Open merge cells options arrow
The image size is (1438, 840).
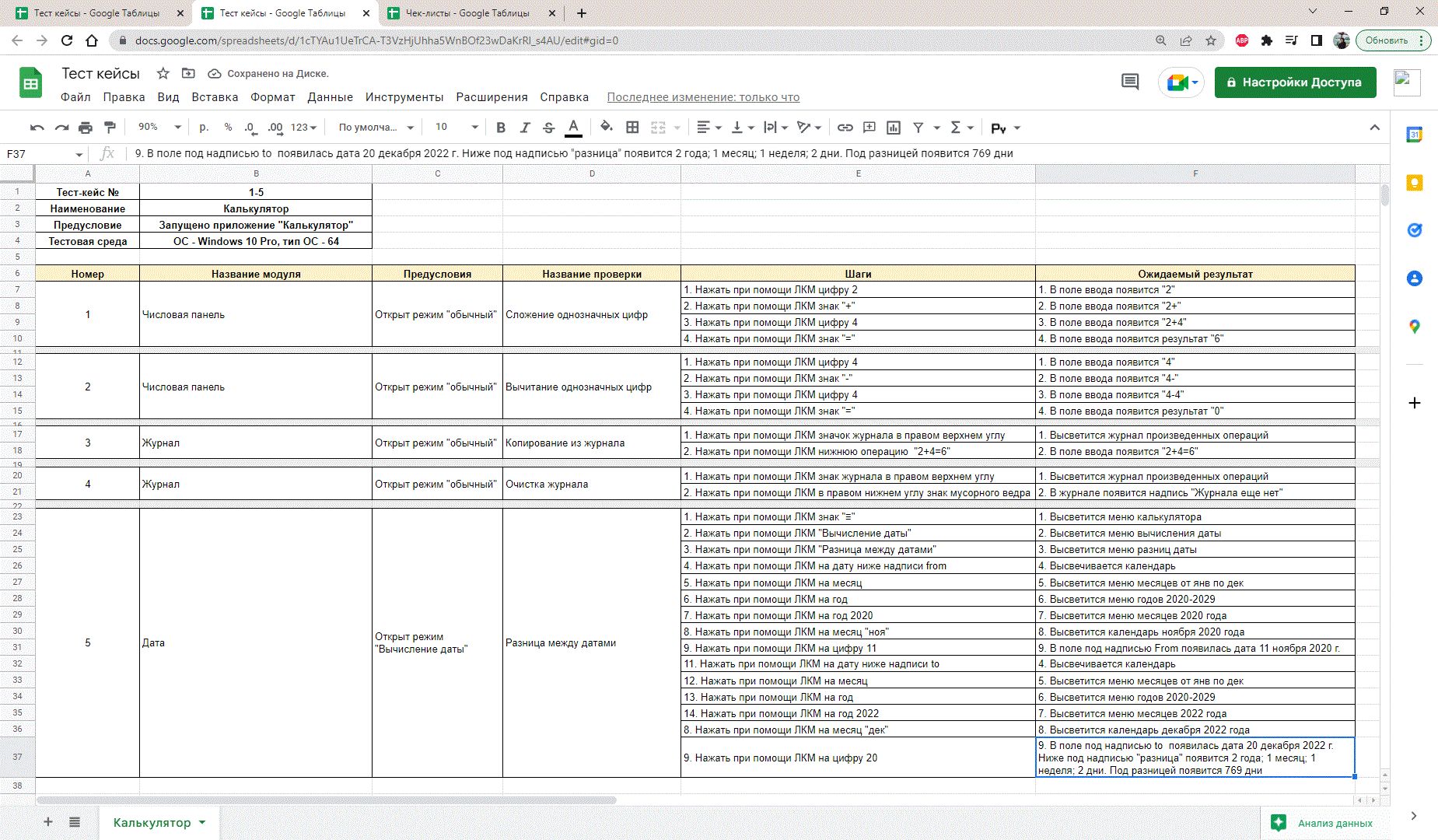[677, 128]
